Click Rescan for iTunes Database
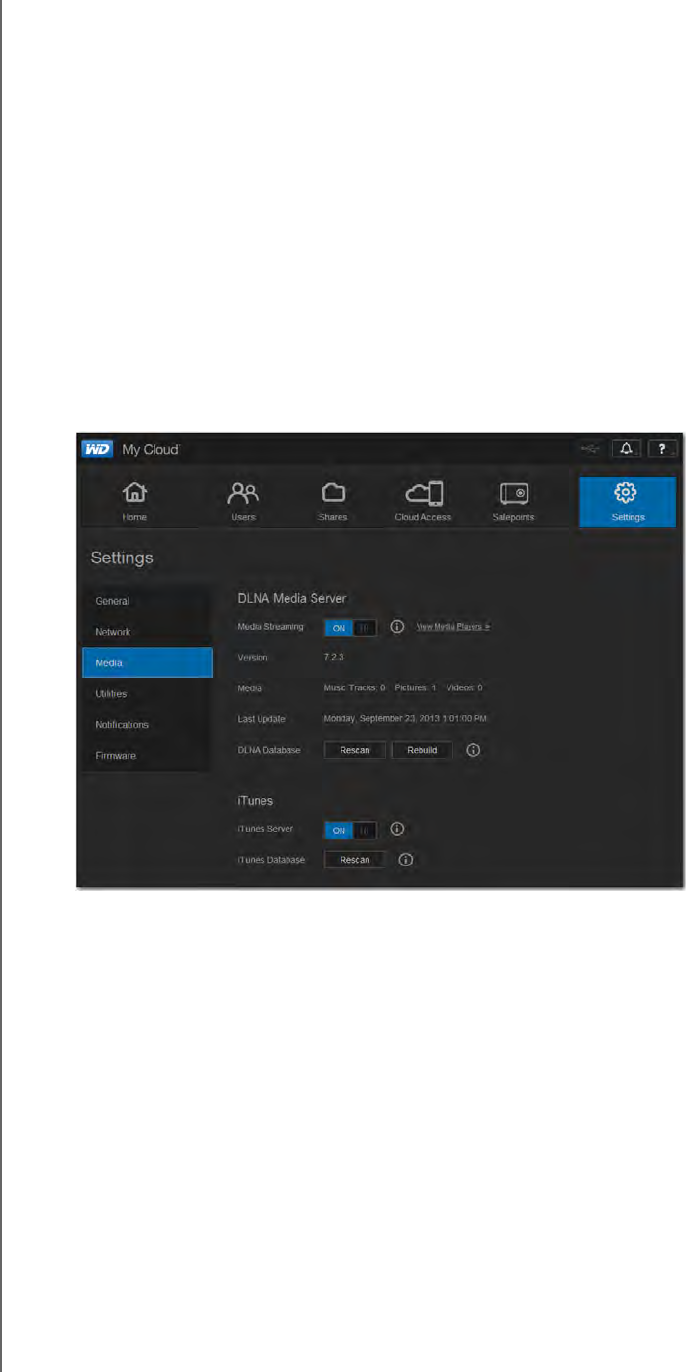 [x=354, y=860]
